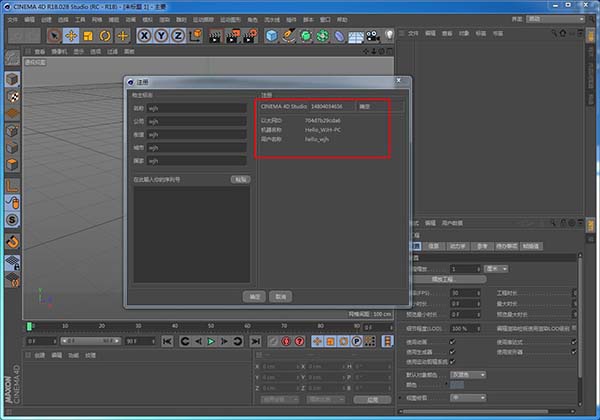Toggle the 使用运动剪辑系统 checkbox
This screenshot has width=600, height=420.
pos(452,361)
